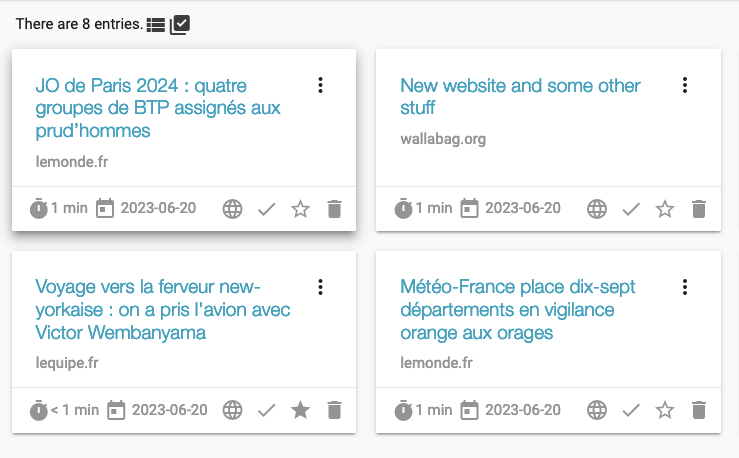Mark Météo-France entry as read
Screen dimensions: 739x458
coord(631,410)
